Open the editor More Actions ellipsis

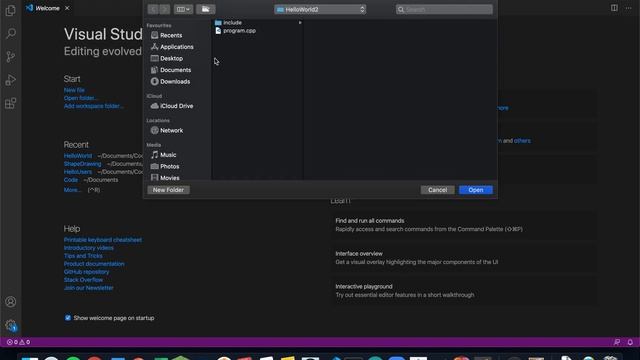[x=629, y=8]
